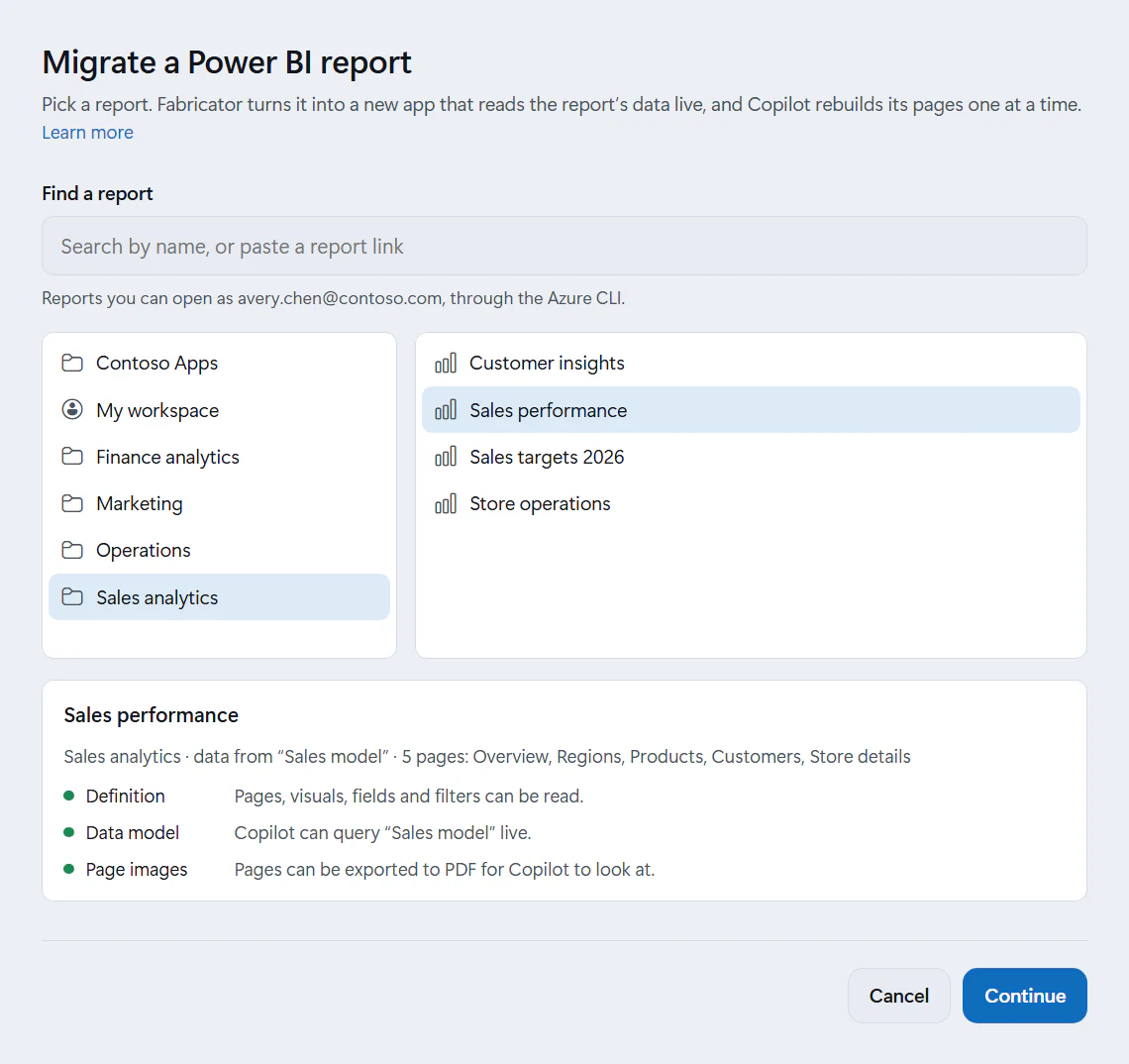Viewport: 1129px width, 1064px height.
Task: Pick the Sales performance report
Action: pyautogui.click(x=751, y=410)
